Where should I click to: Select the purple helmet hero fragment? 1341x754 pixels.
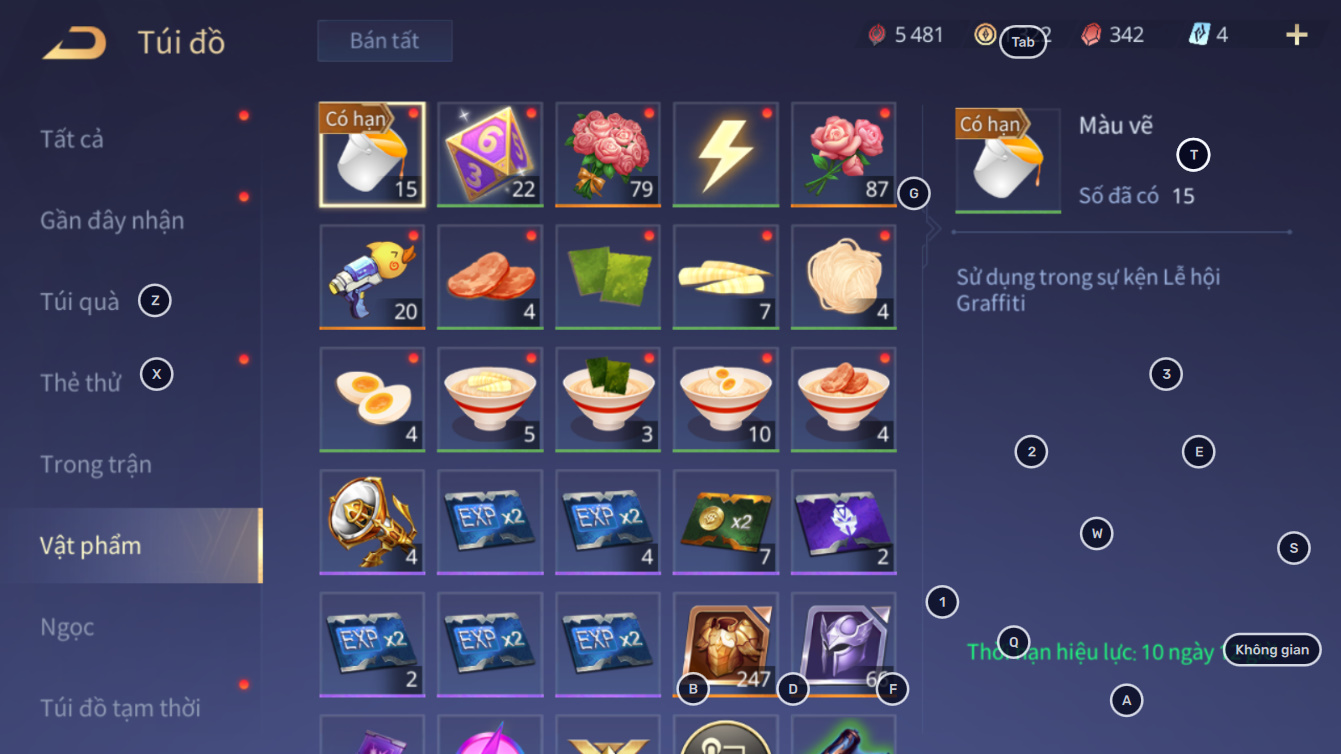click(x=844, y=645)
